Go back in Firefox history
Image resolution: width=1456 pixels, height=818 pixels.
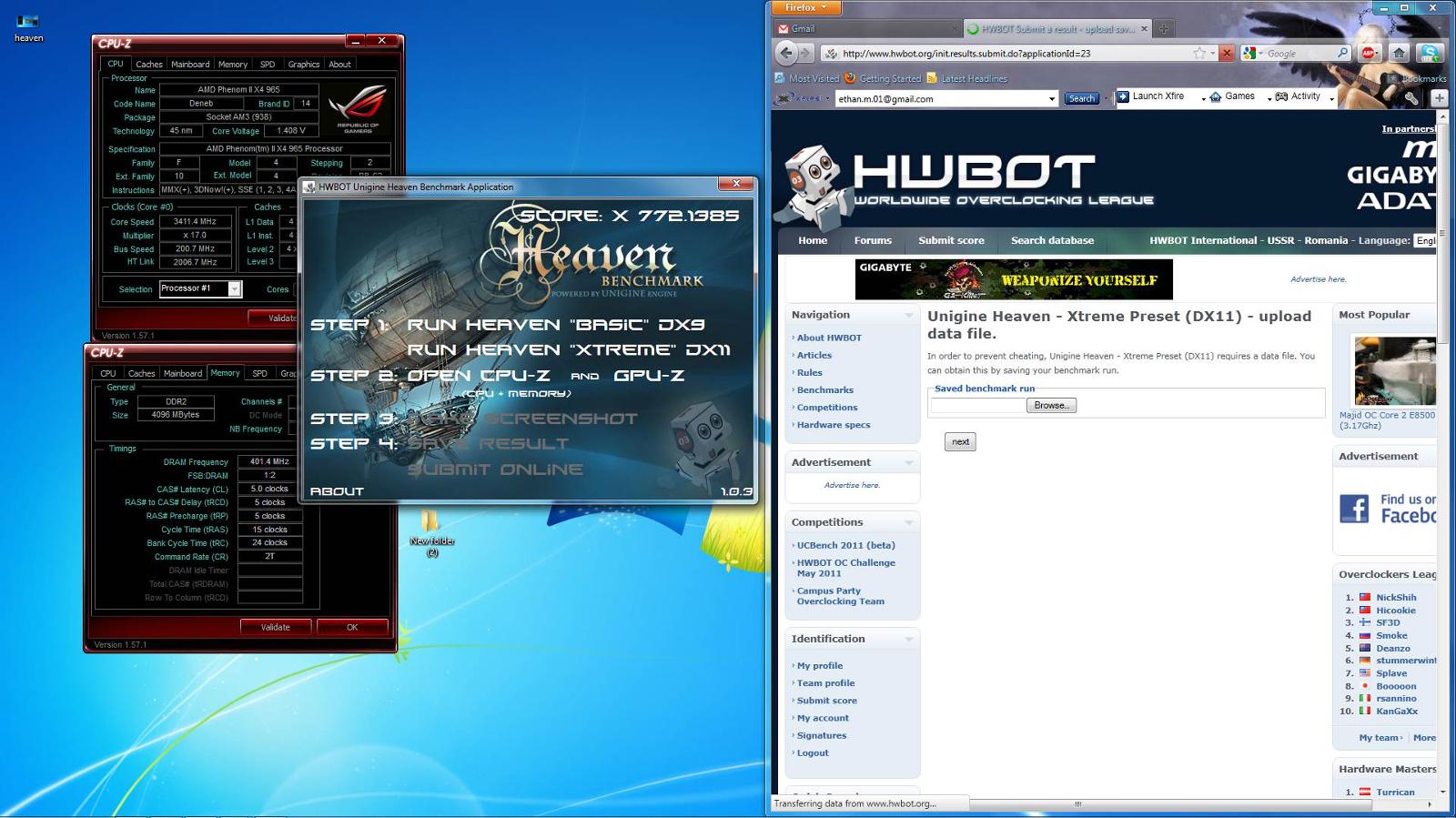click(x=787, y=53)
